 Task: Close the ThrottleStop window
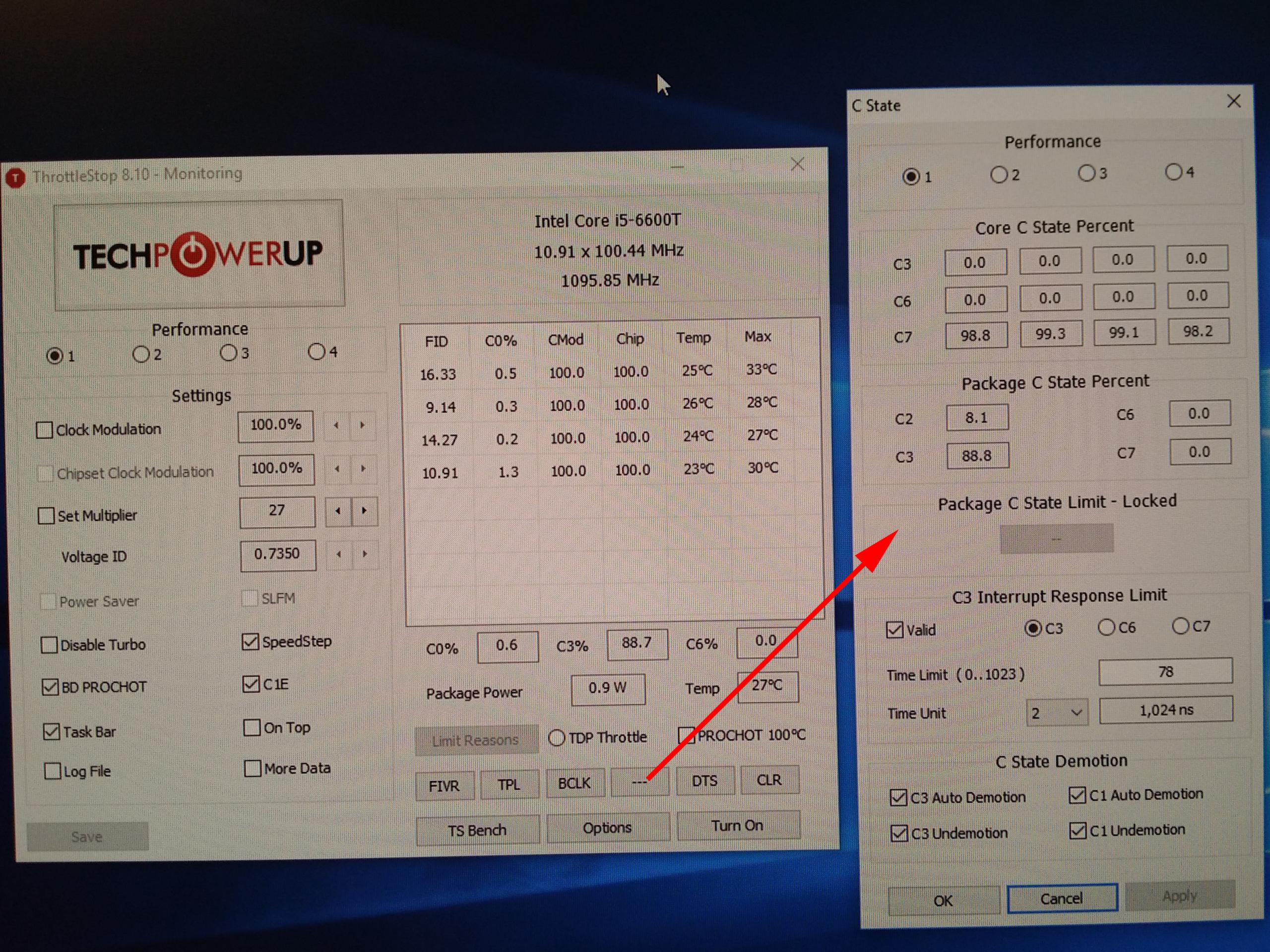click(x=798, y=165)
